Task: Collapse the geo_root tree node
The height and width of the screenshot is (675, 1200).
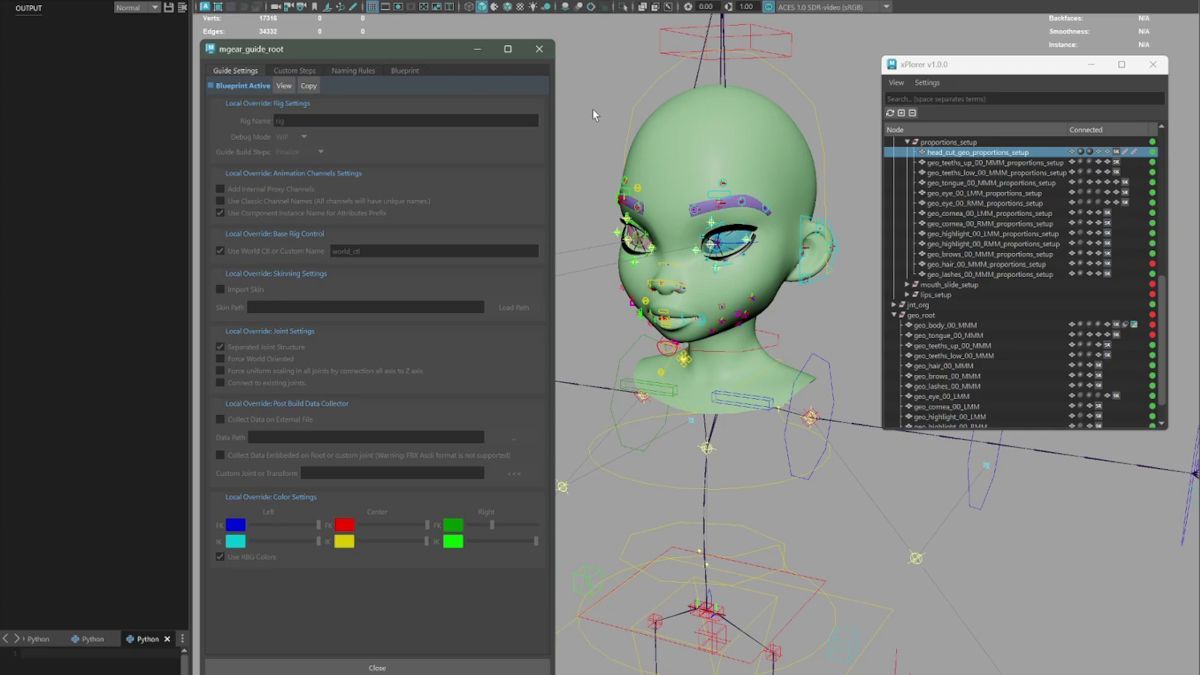Action: pyautogui.click(x=894, y=315)
